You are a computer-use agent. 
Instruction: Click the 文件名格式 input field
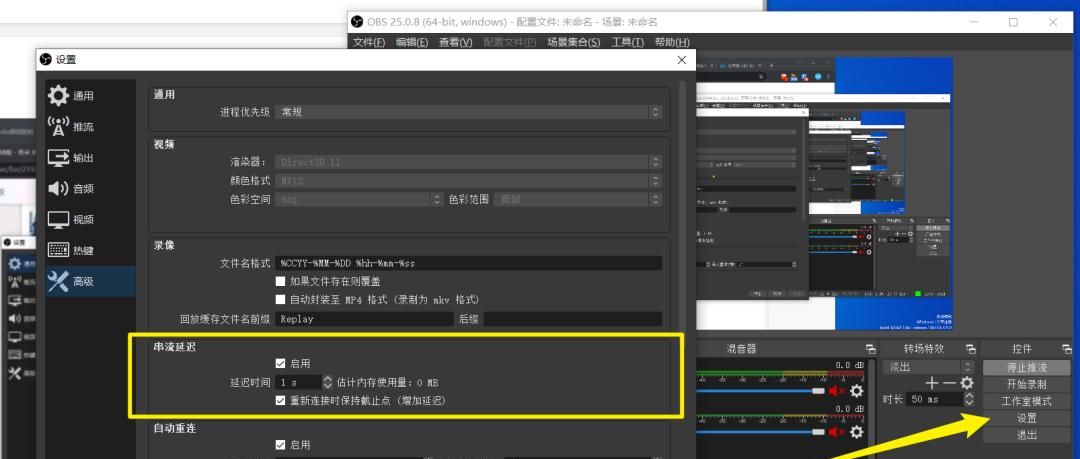(x=468, y=263)
